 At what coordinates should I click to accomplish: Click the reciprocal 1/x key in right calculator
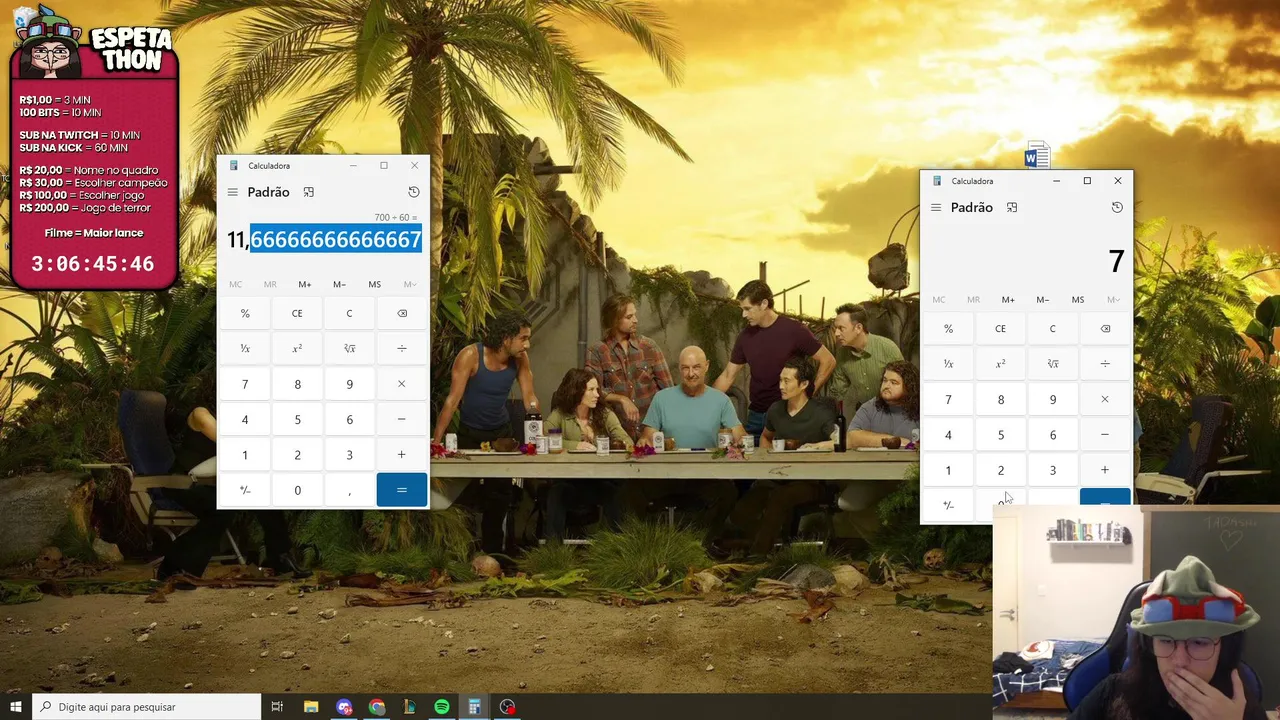tap(948, 364)
